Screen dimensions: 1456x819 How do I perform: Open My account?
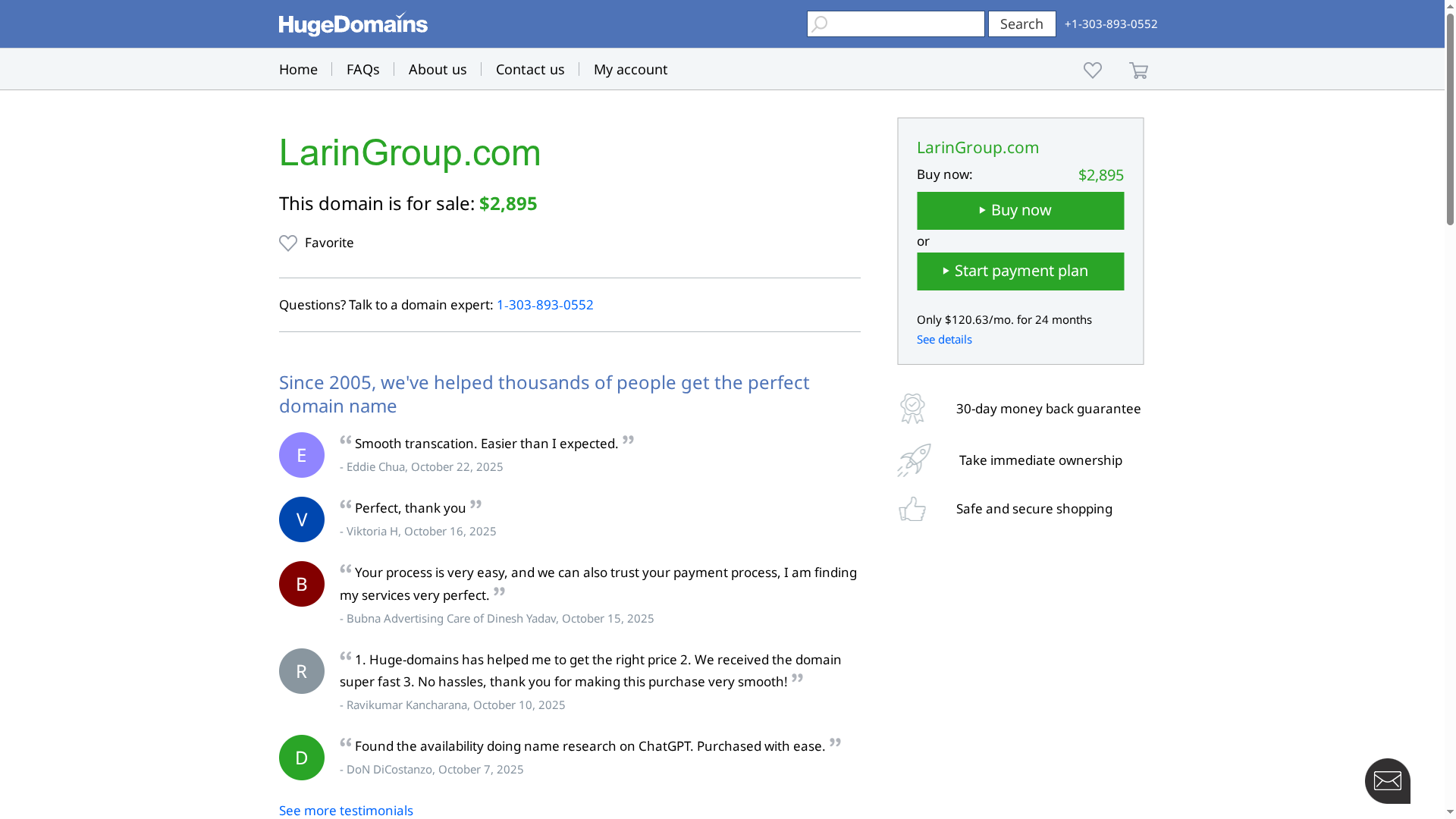[x=629, y=69]
